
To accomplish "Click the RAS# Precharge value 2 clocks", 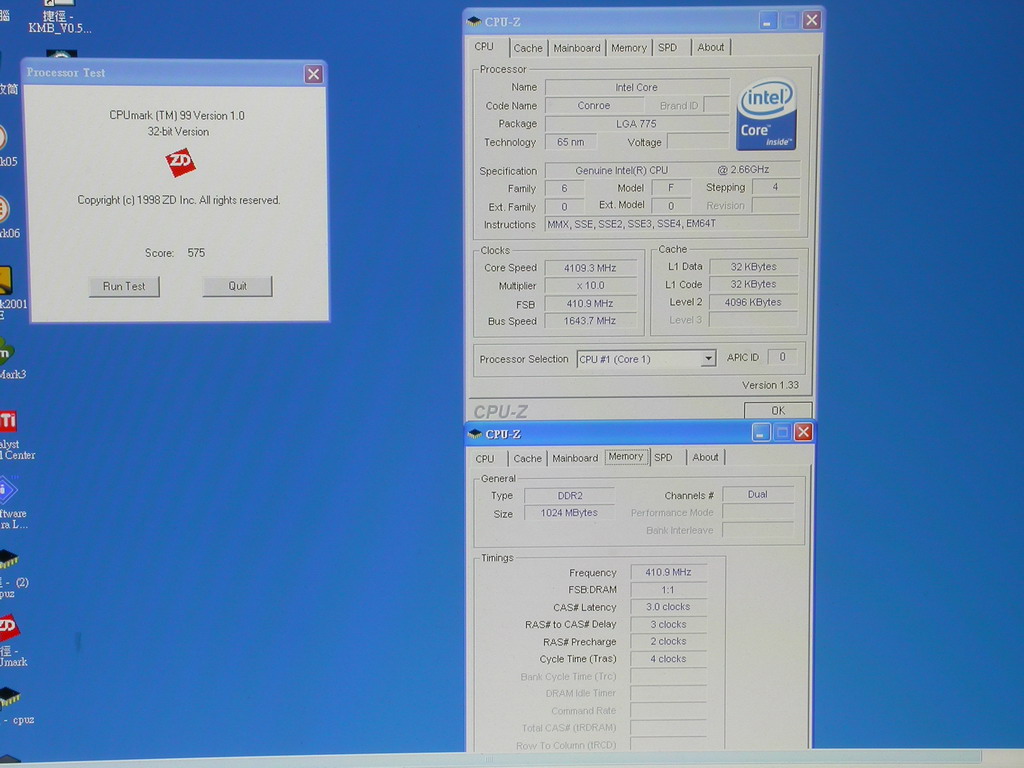I will coord(668,641).
